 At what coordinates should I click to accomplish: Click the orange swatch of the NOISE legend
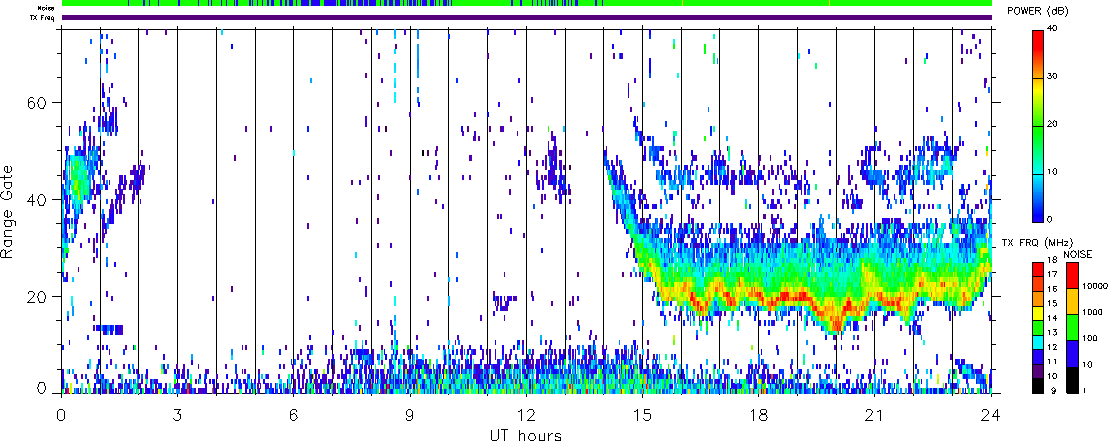pos(1072,301)
